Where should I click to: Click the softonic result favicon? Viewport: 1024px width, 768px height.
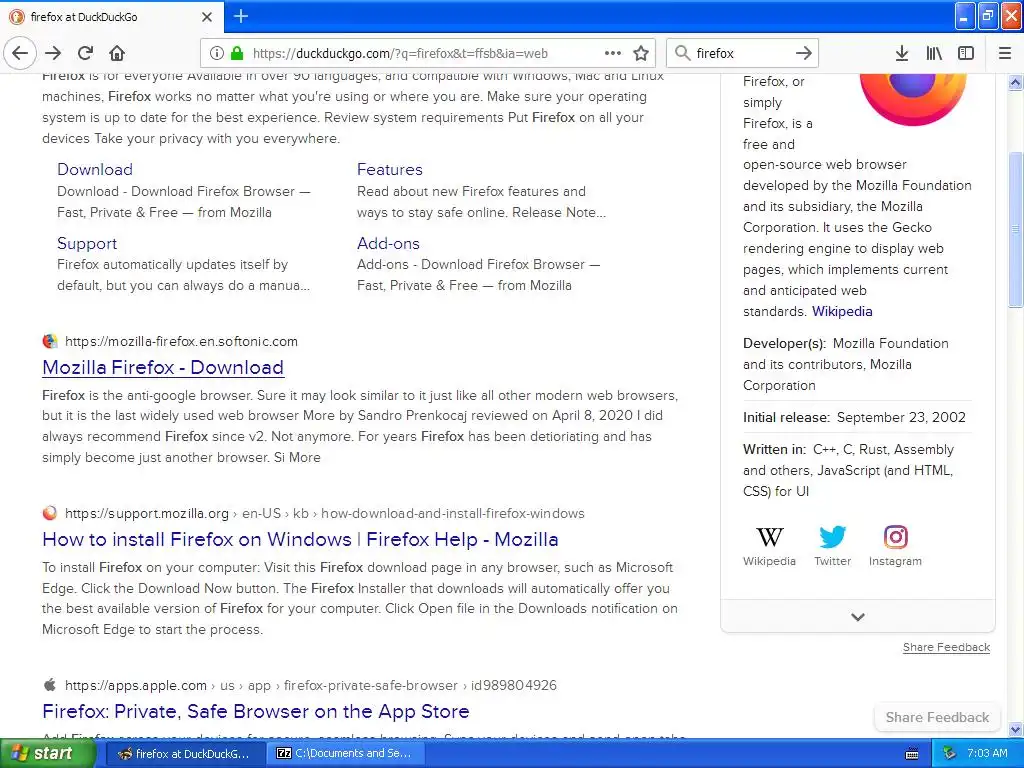click(50, 341)
